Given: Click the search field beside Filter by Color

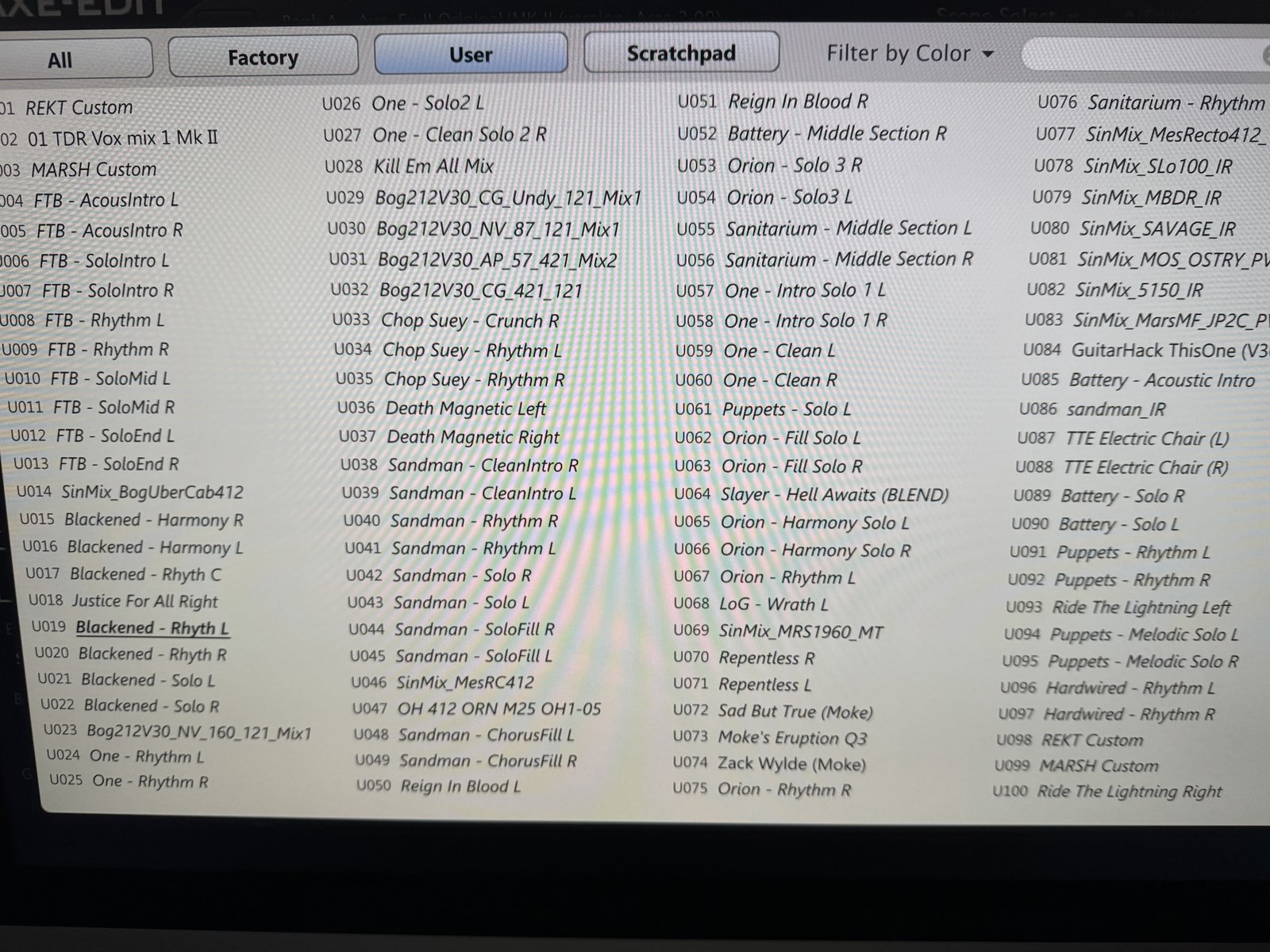Looking at the screenshot, I should [x=1147, y=54].
